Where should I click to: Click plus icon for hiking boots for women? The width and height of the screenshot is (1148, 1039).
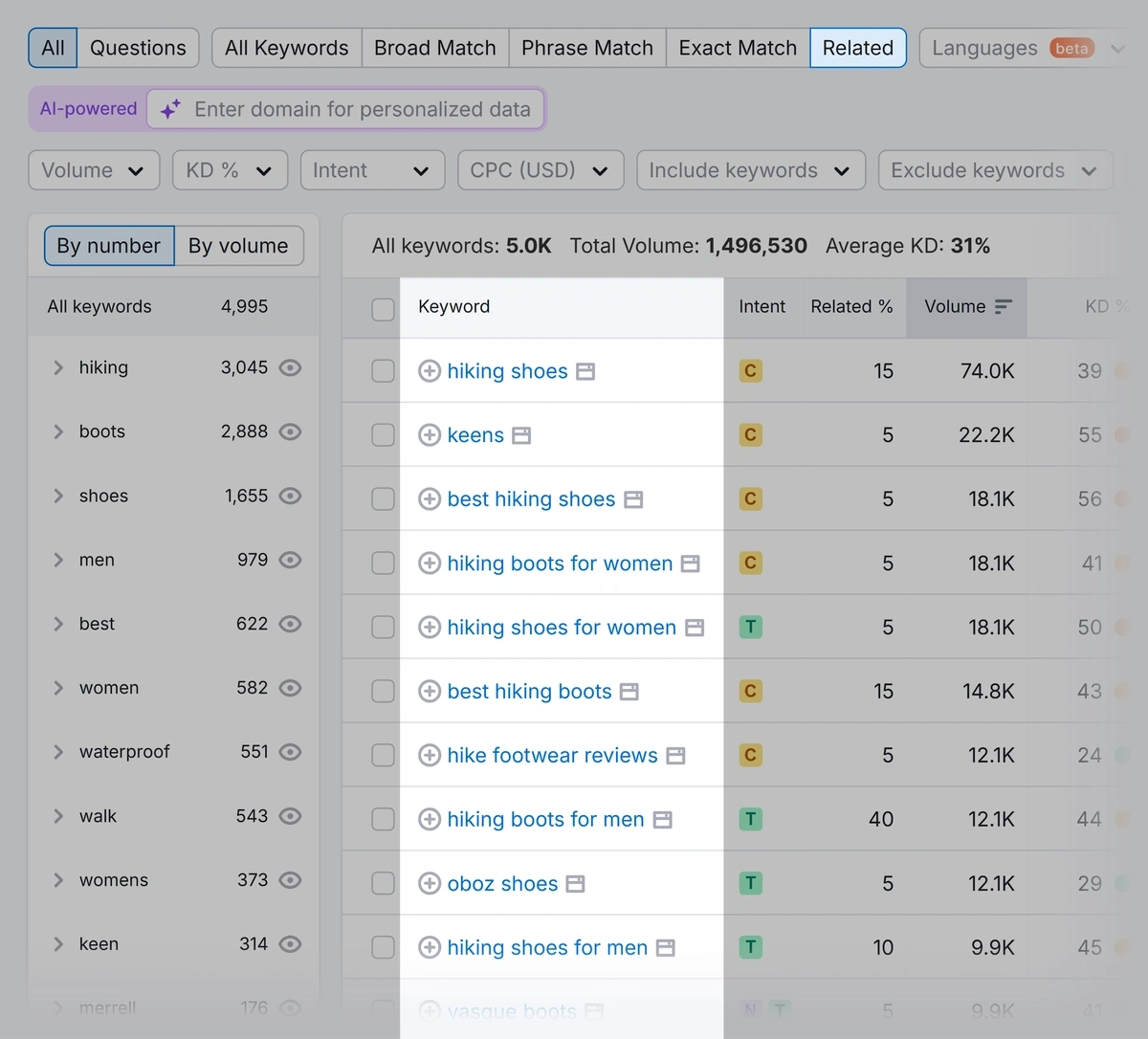pyautogui.click(x=430, y=564)
